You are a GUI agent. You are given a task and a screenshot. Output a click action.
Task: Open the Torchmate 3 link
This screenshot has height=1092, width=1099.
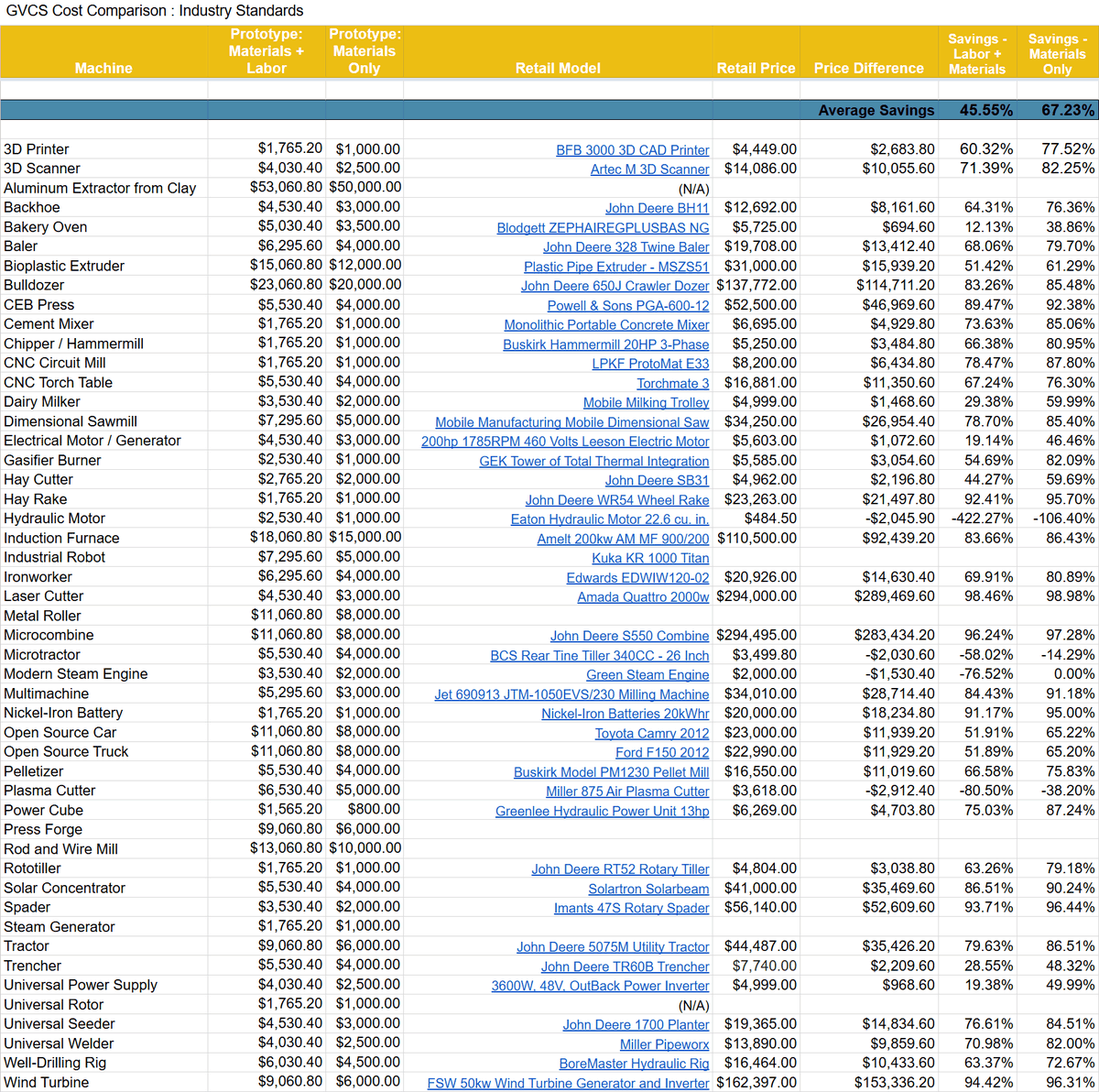coord(672,384)
